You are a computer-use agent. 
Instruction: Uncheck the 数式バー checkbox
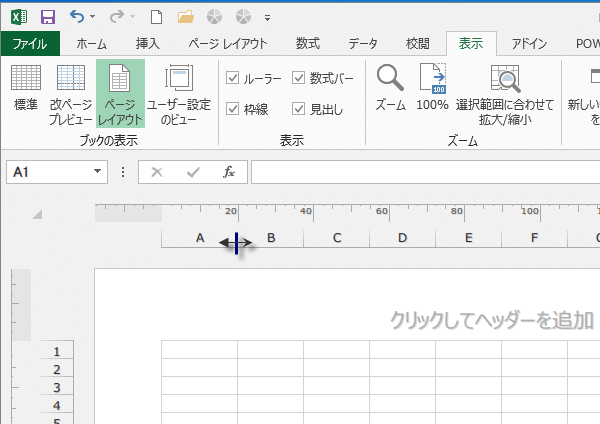(x=299, y=78)
